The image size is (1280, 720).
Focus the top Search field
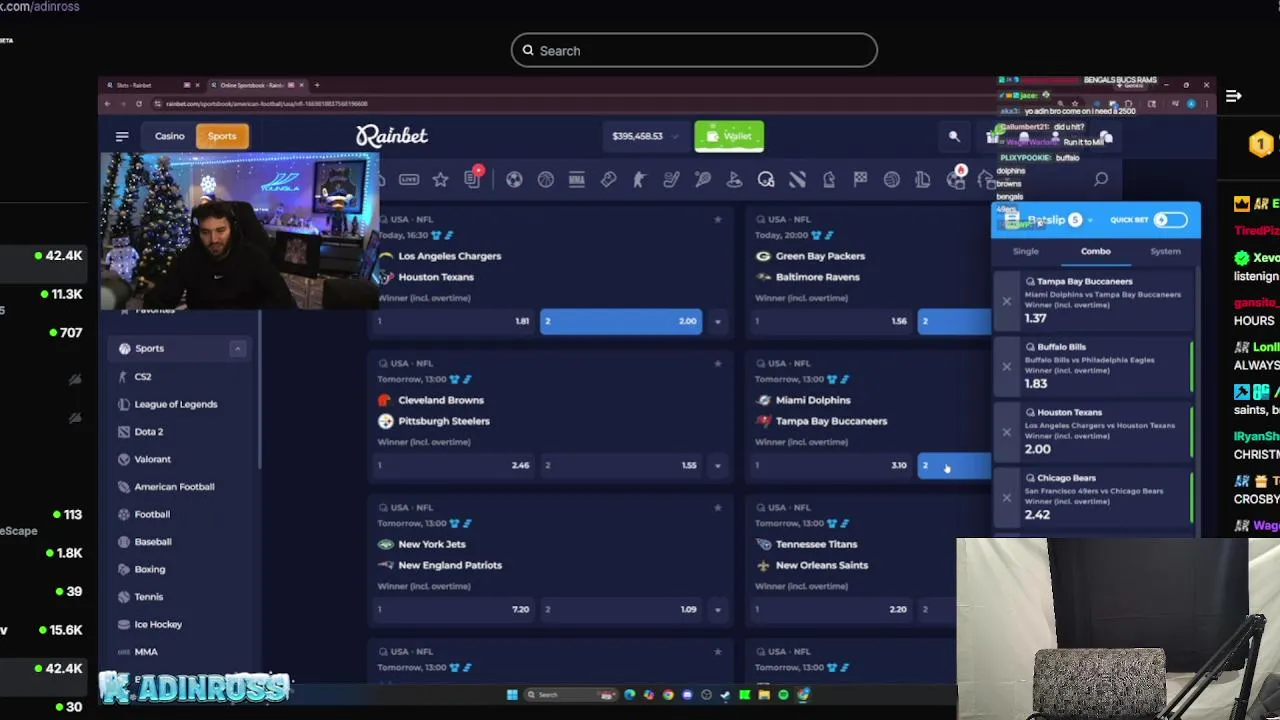tap(694, 50)
